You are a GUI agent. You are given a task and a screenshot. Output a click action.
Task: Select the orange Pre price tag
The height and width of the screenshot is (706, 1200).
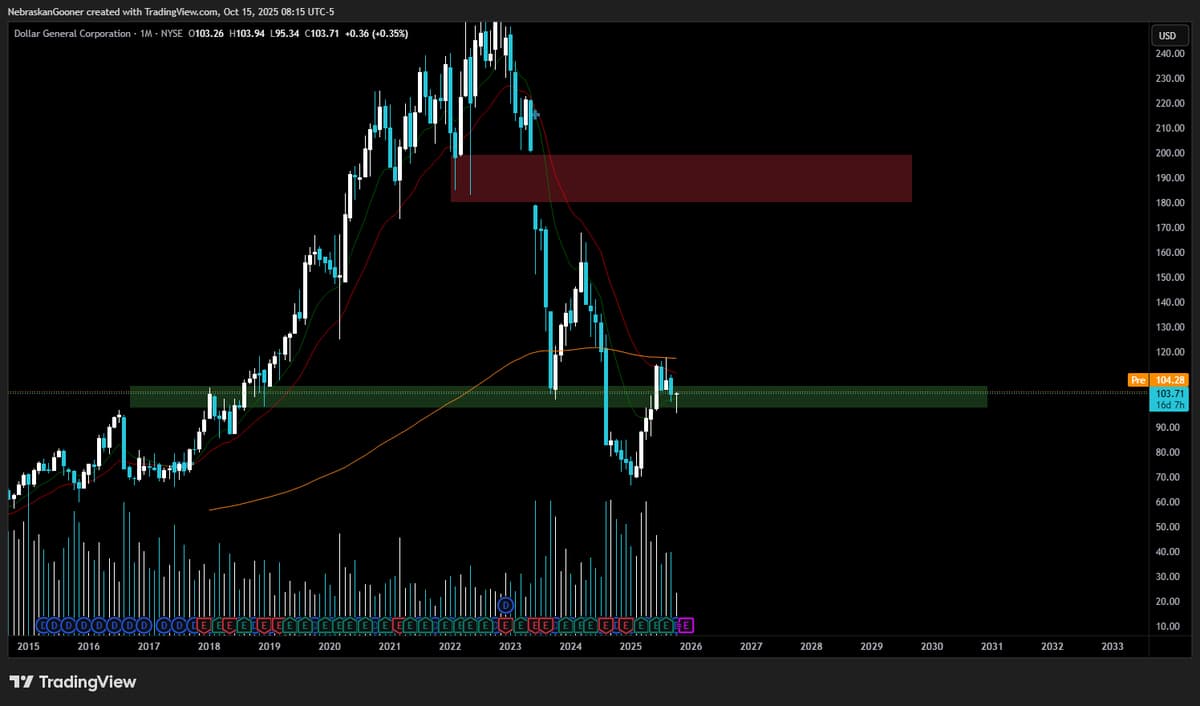[x=1136, y=380]
